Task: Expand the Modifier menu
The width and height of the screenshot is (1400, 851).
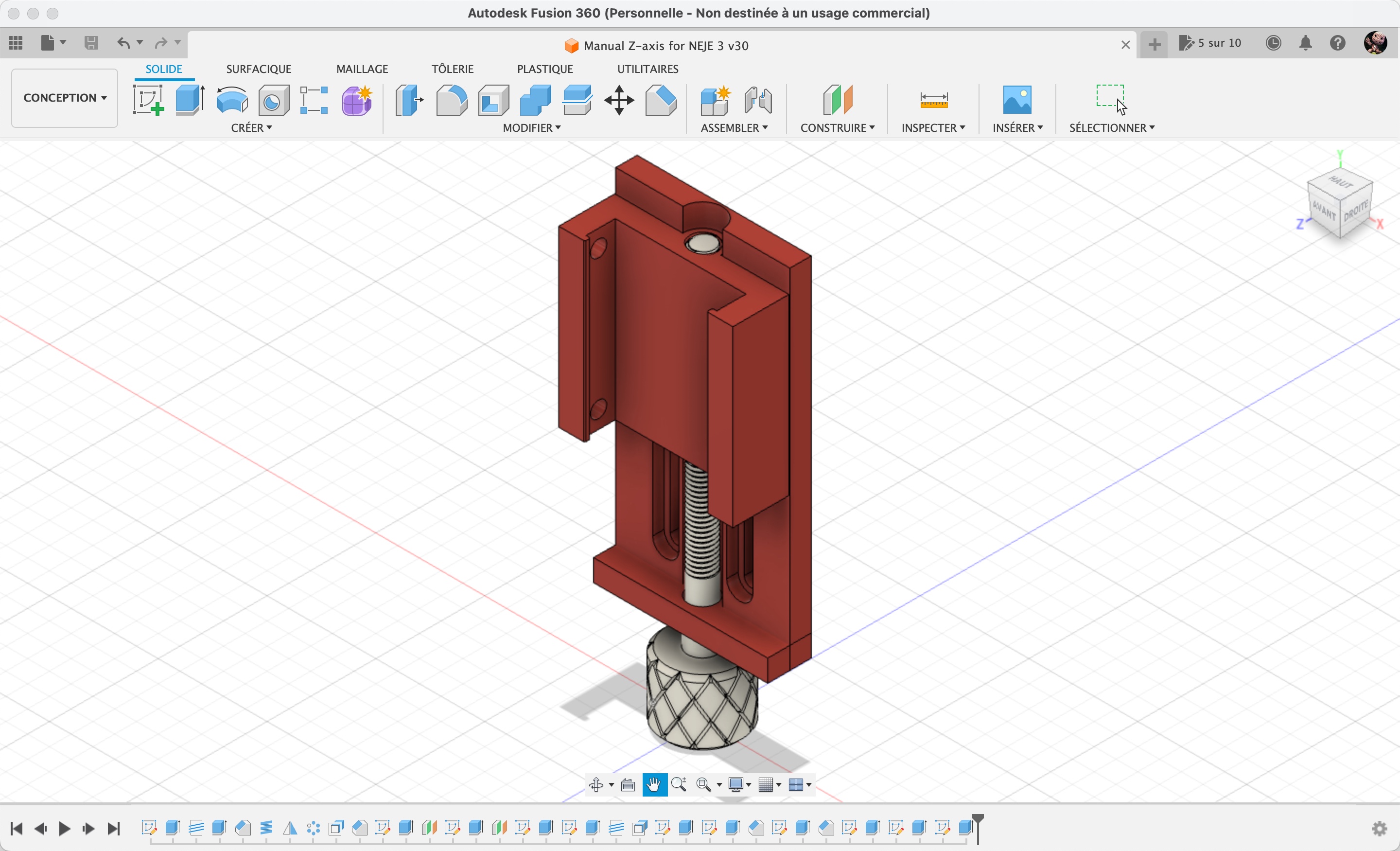Action: (532, 128)
